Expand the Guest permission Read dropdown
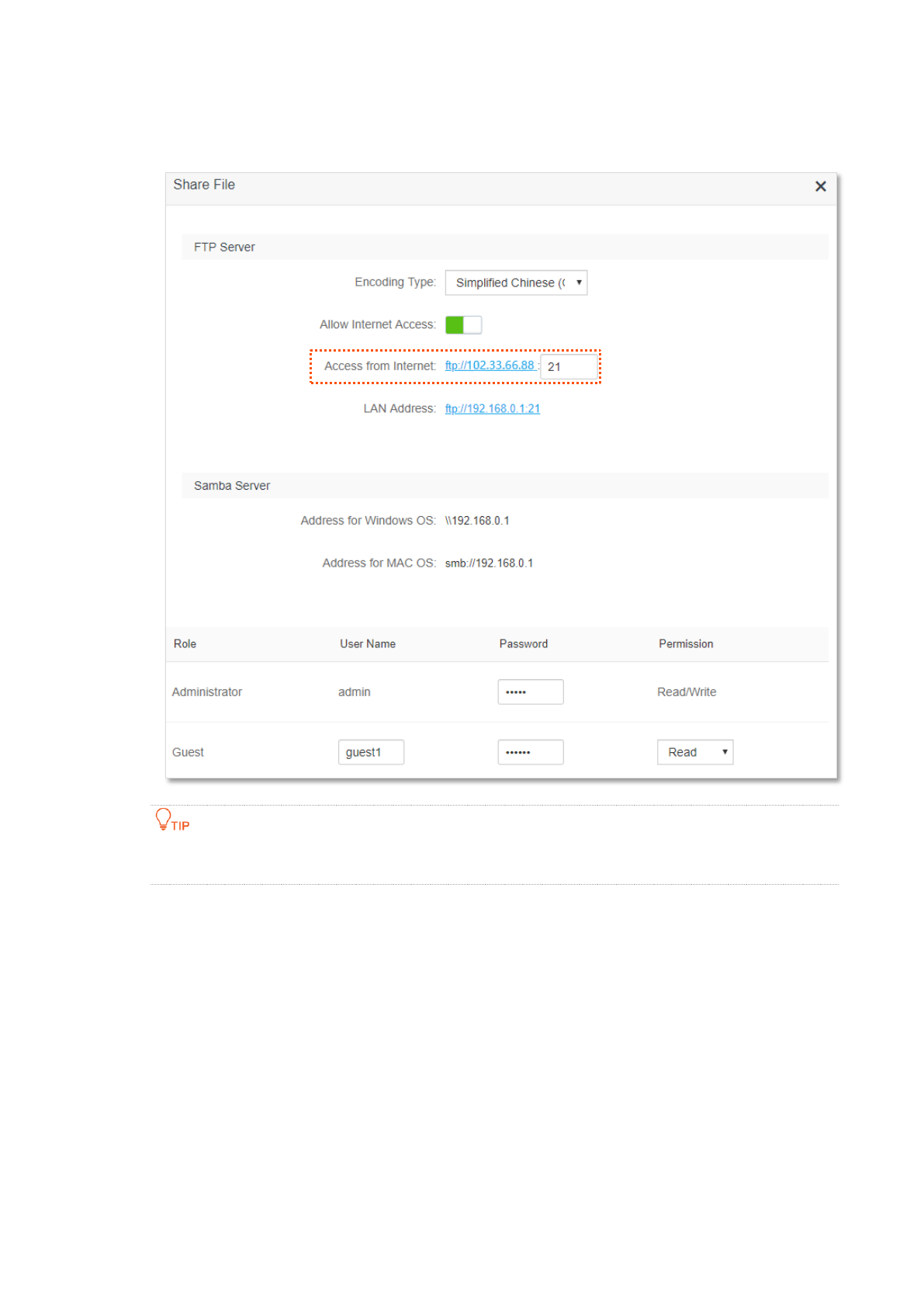 [694, 752]
